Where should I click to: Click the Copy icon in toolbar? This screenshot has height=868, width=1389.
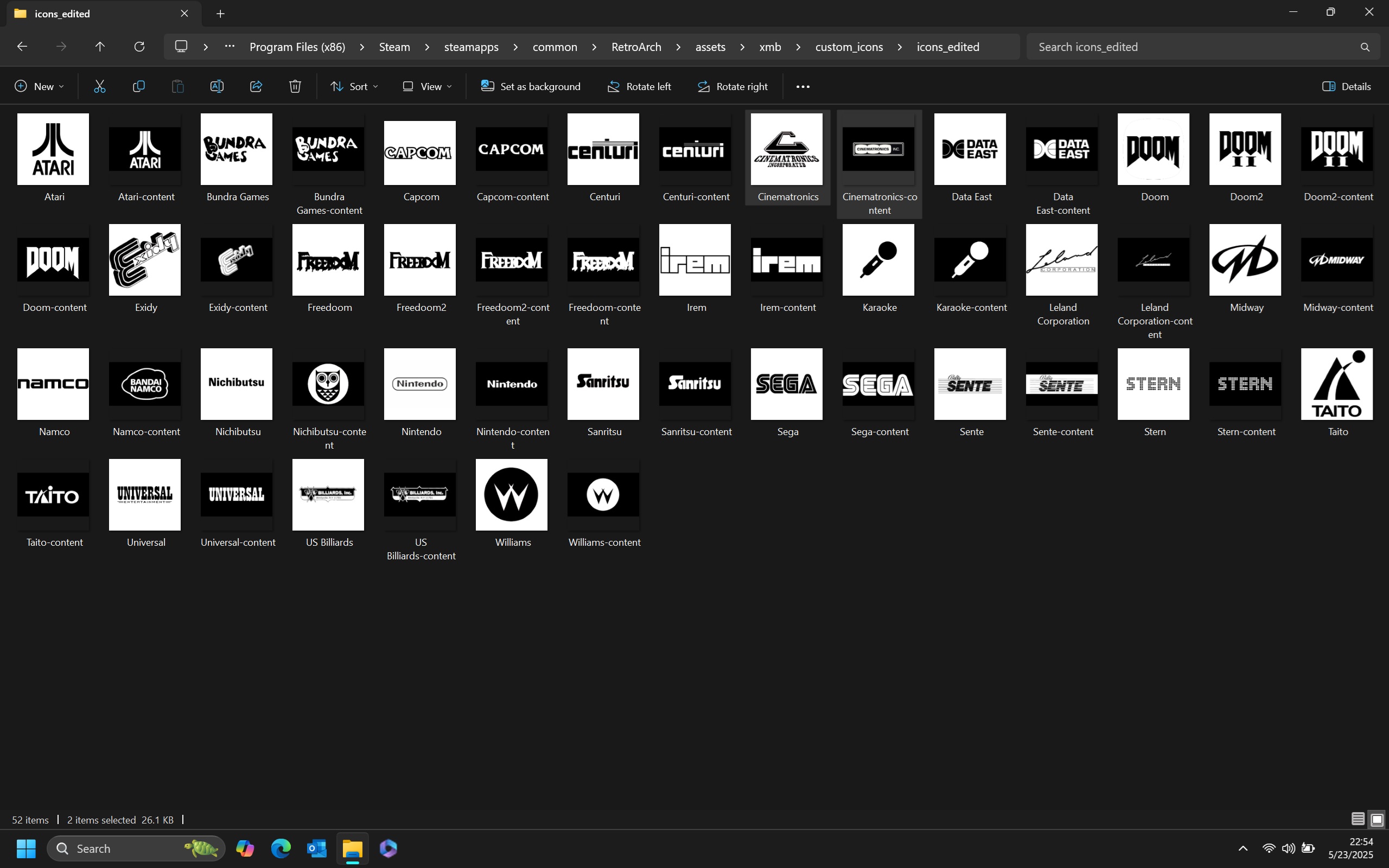click(x=138, y=87)
